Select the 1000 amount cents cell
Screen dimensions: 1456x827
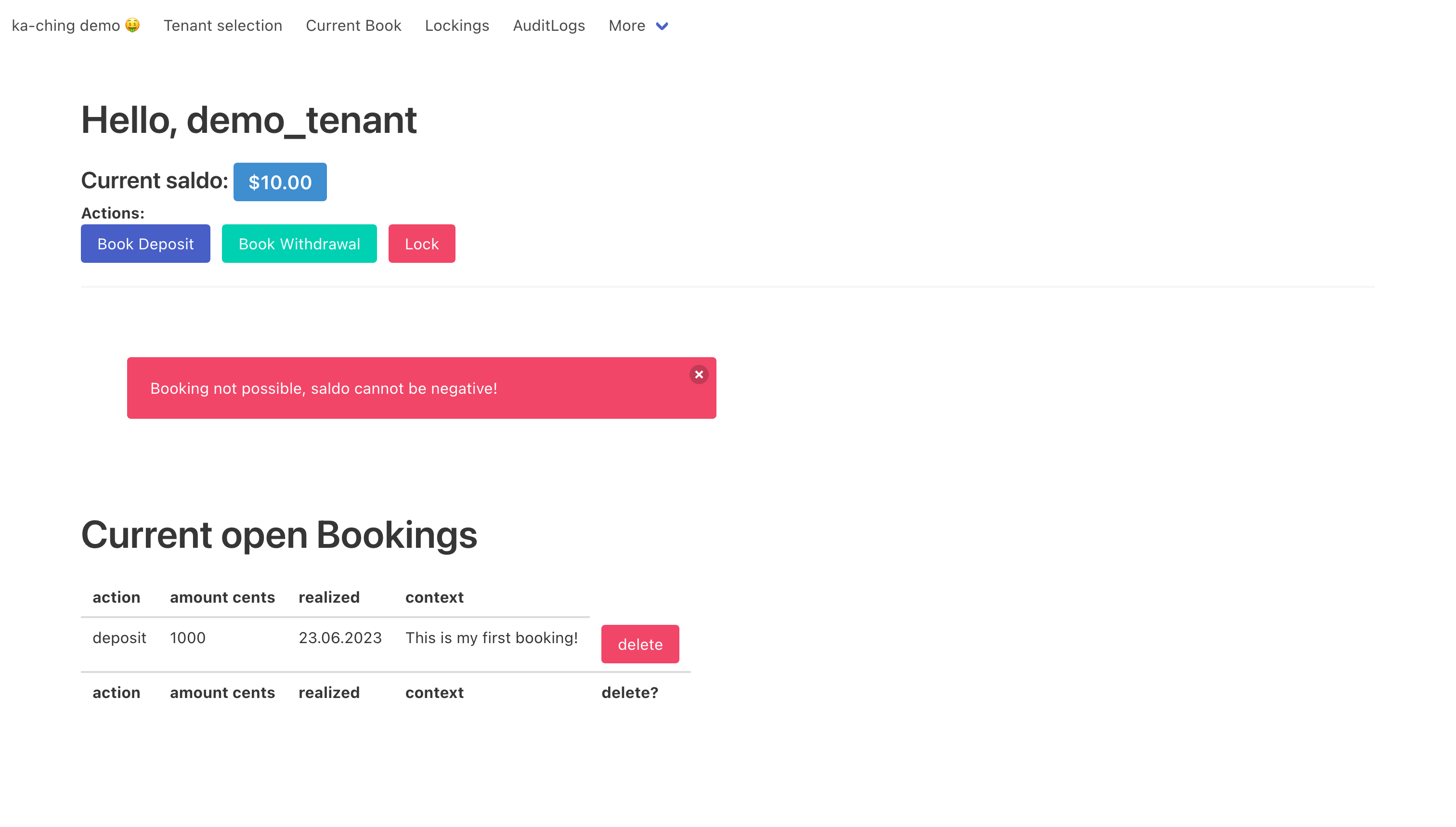coord(187,638)
